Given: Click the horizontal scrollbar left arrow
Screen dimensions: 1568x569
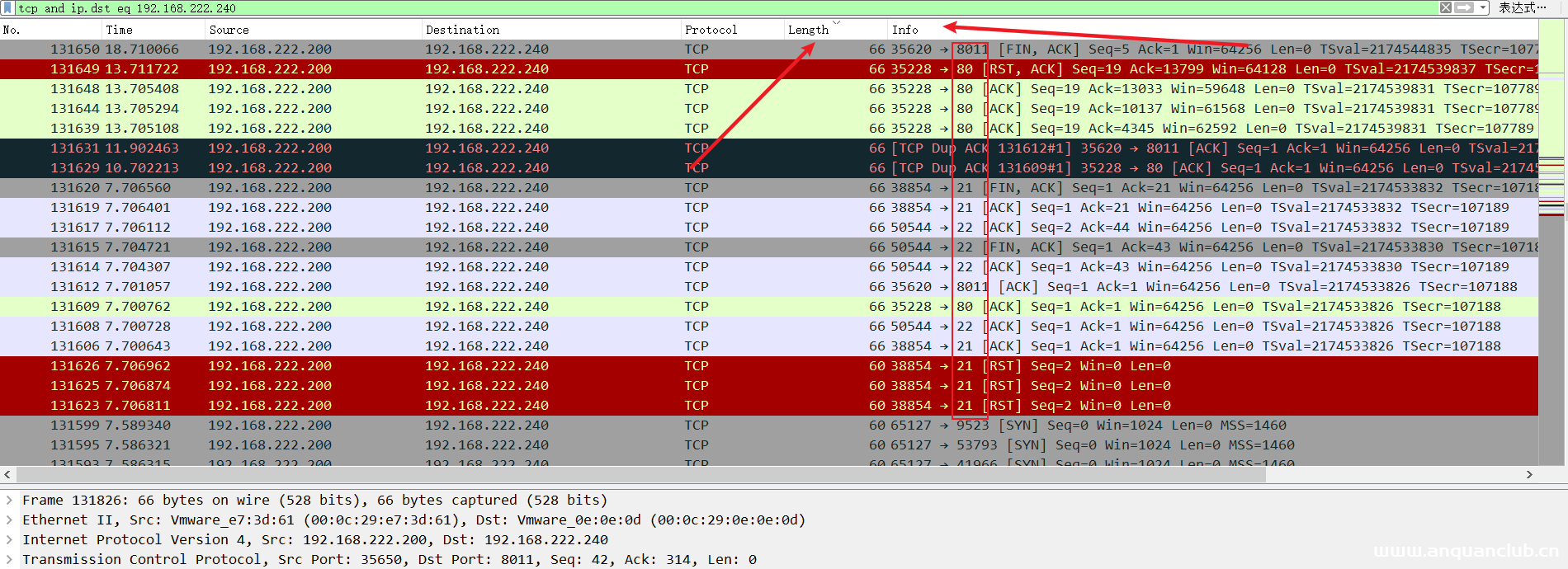Looking at the screenshot, I should (x=7, y=474).
